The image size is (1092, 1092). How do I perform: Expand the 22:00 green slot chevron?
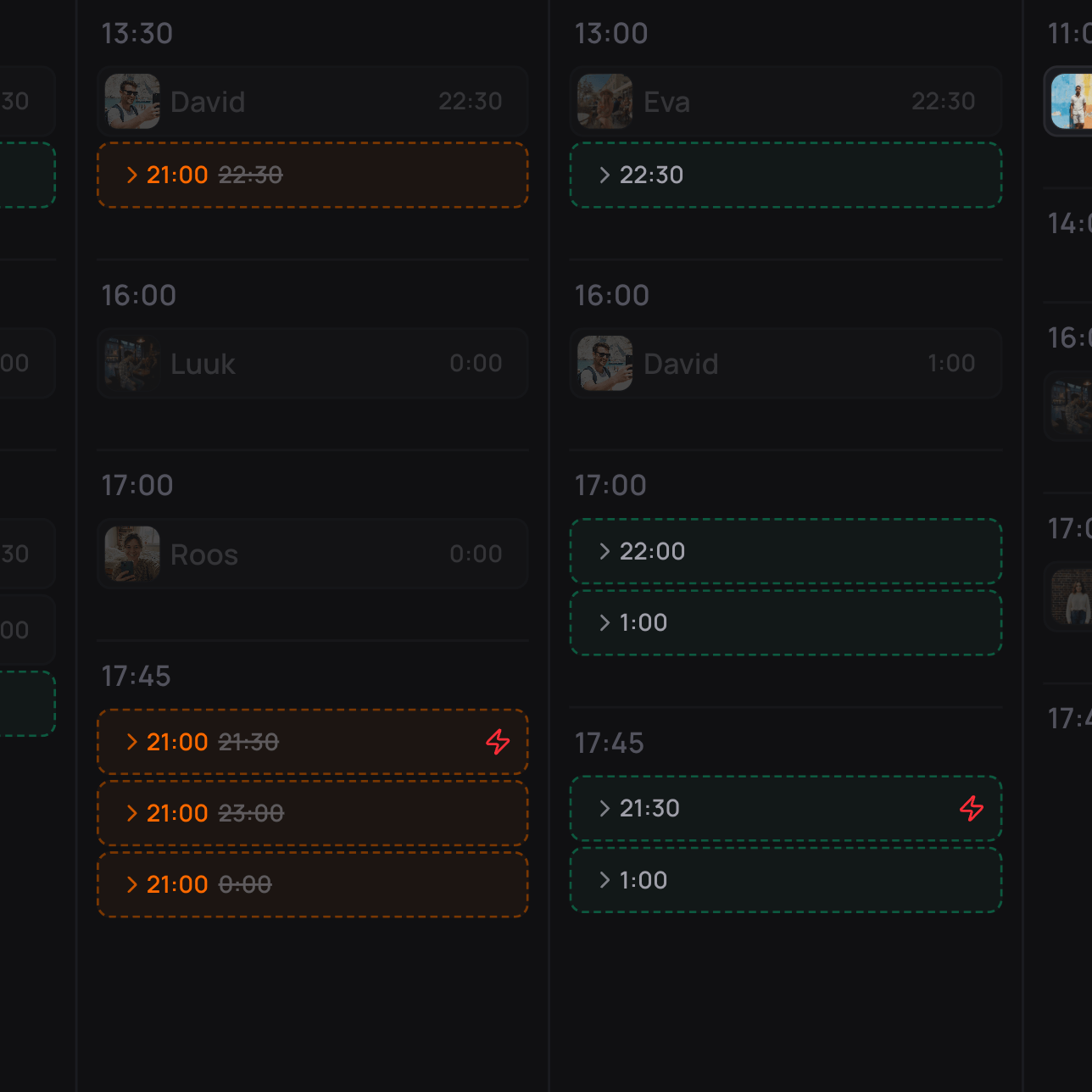(604, 552)
